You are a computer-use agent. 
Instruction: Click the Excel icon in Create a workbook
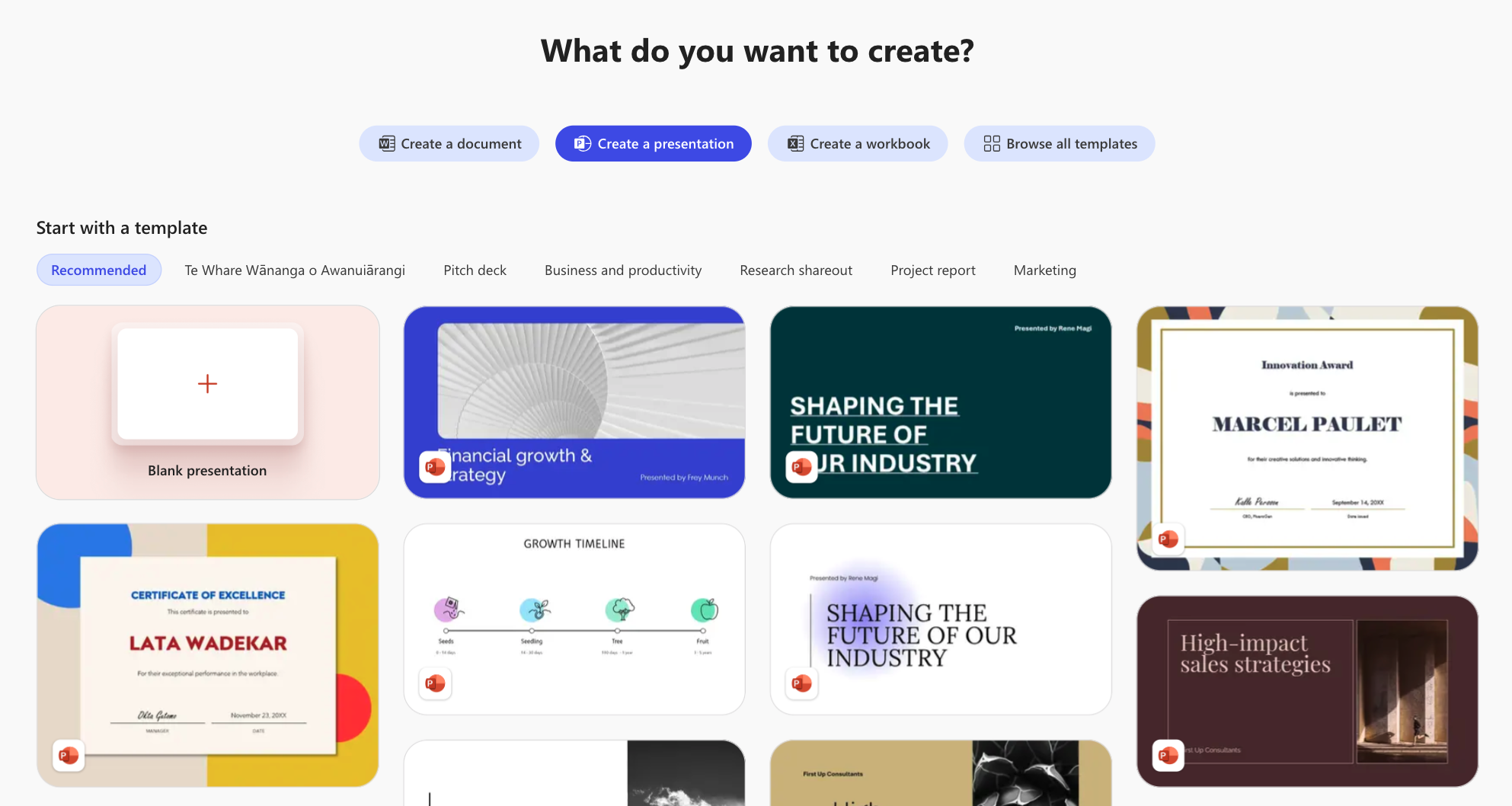(x=796, y=143)
